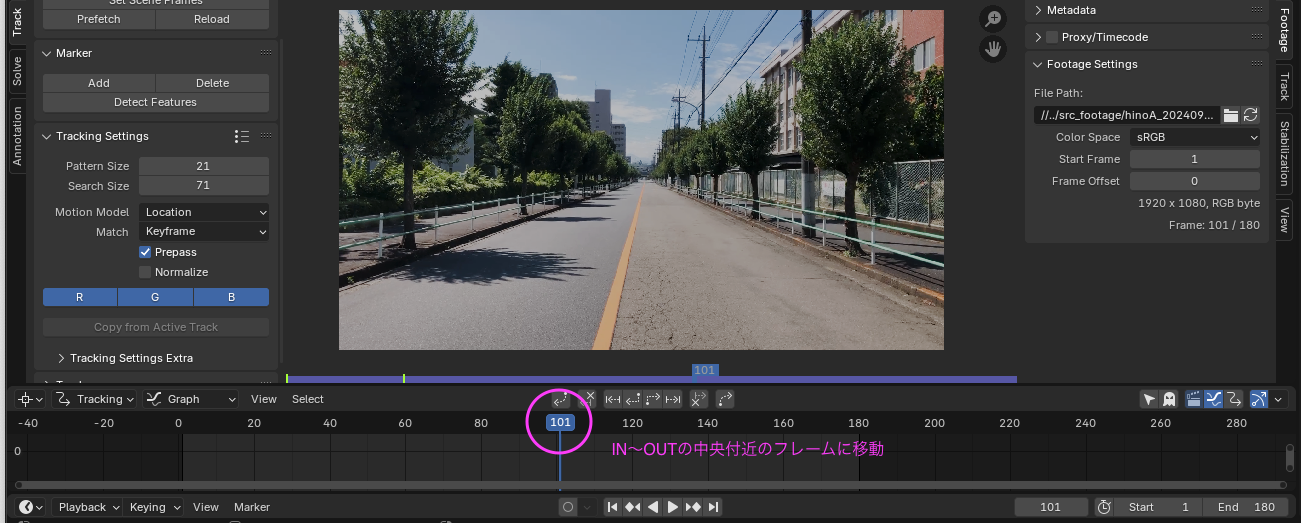The width and height of the screenshot is (1301, 523).
Task: Jump to the next keyframe
Action: [693, 507]
